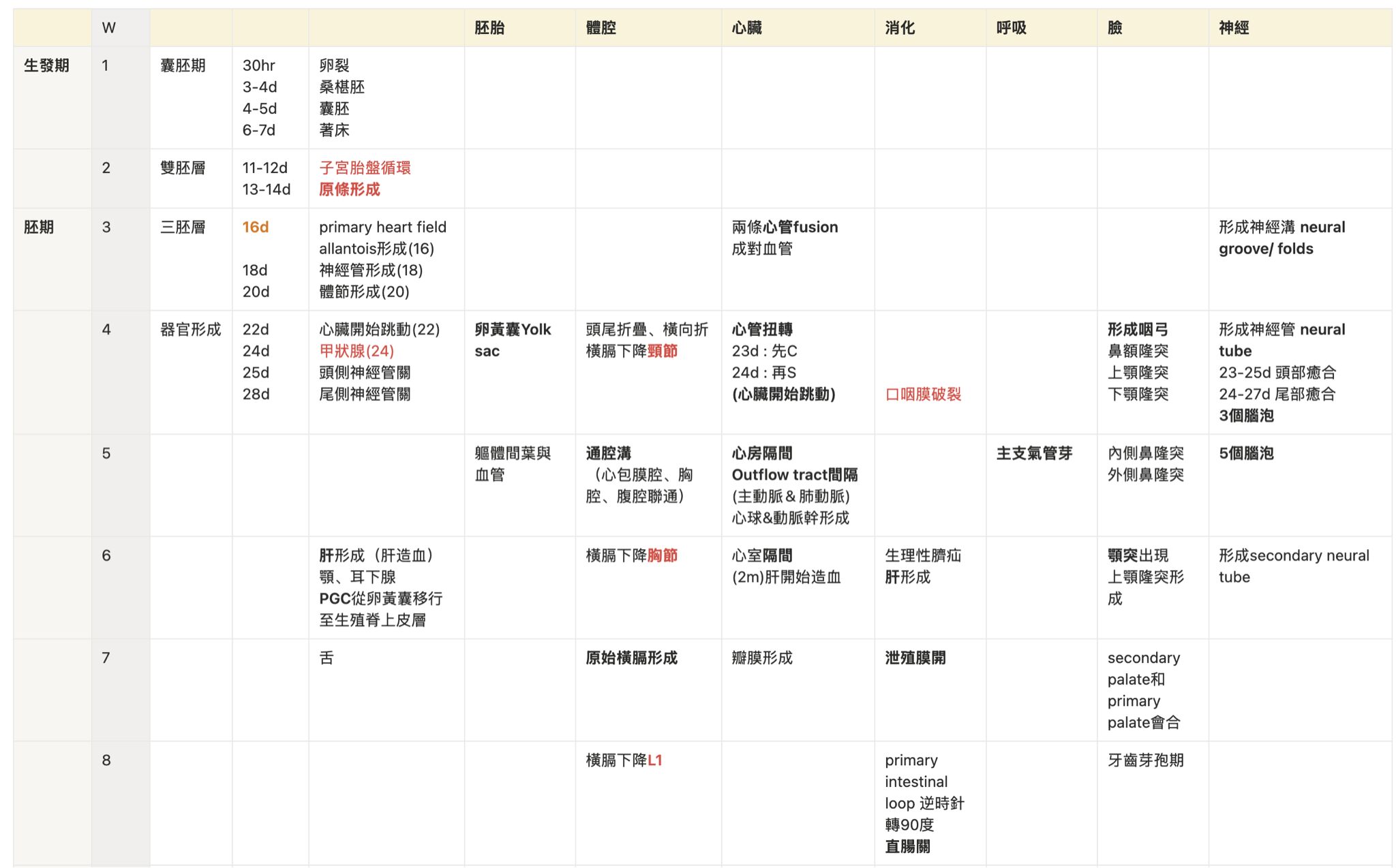The height and width of the screenshot is (868, 1396).
Task: Click the 神經 column header
Action: click(x=1233, y=28)
